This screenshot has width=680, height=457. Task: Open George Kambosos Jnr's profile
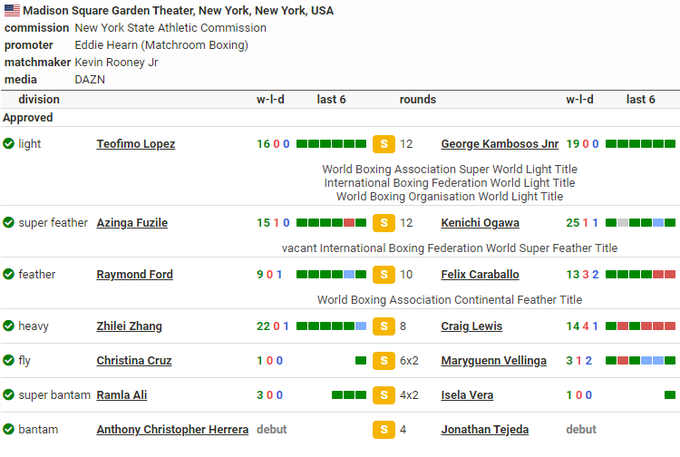point(499,144)
